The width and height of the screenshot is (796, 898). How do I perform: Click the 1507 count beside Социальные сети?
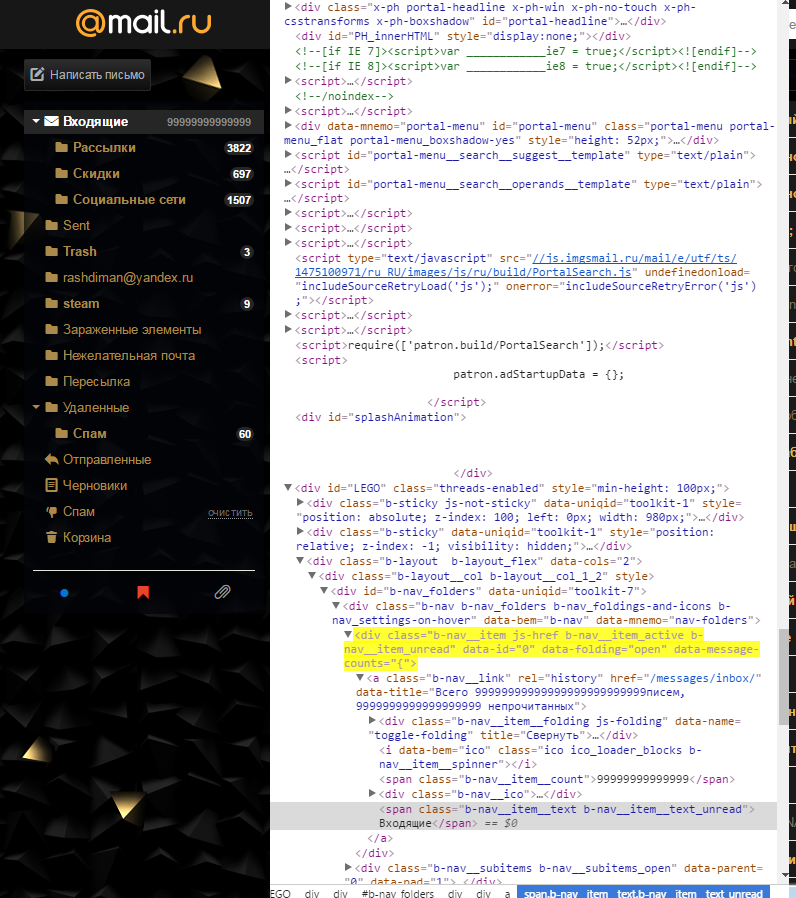pyautogui.click(x=239, y=200)
